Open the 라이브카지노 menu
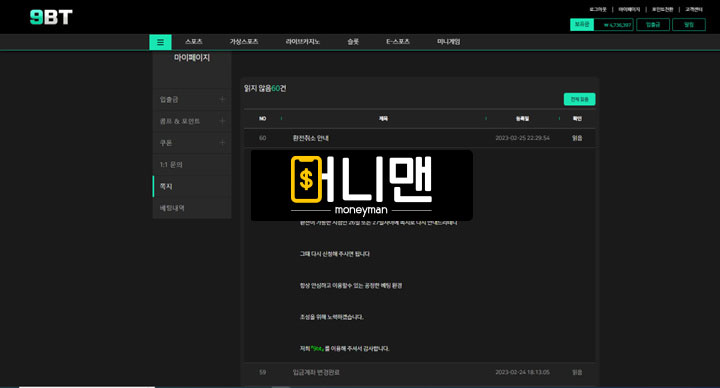 (303, 42)
